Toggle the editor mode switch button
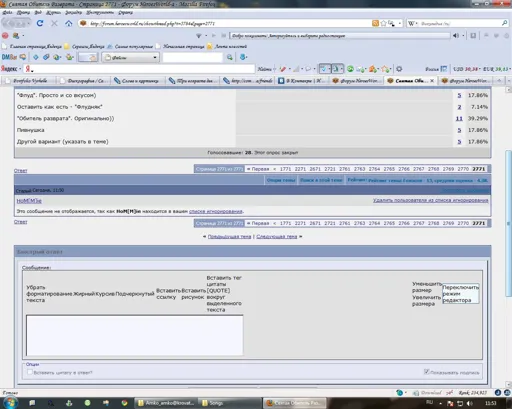The image size is (512, 409). pyautogui.click(x=461, y=294)
